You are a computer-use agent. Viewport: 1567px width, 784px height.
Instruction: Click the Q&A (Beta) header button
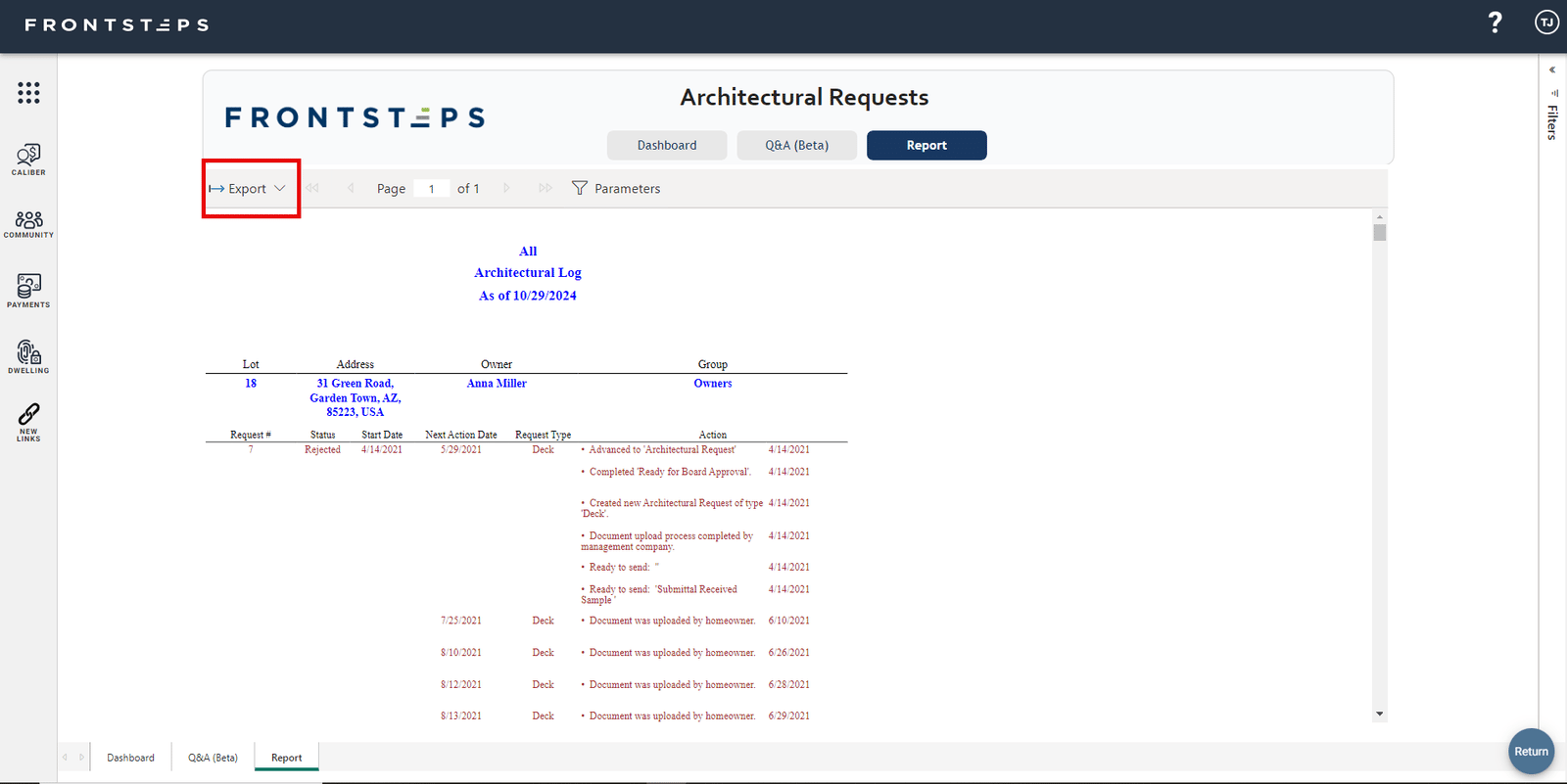pos(797,145)
